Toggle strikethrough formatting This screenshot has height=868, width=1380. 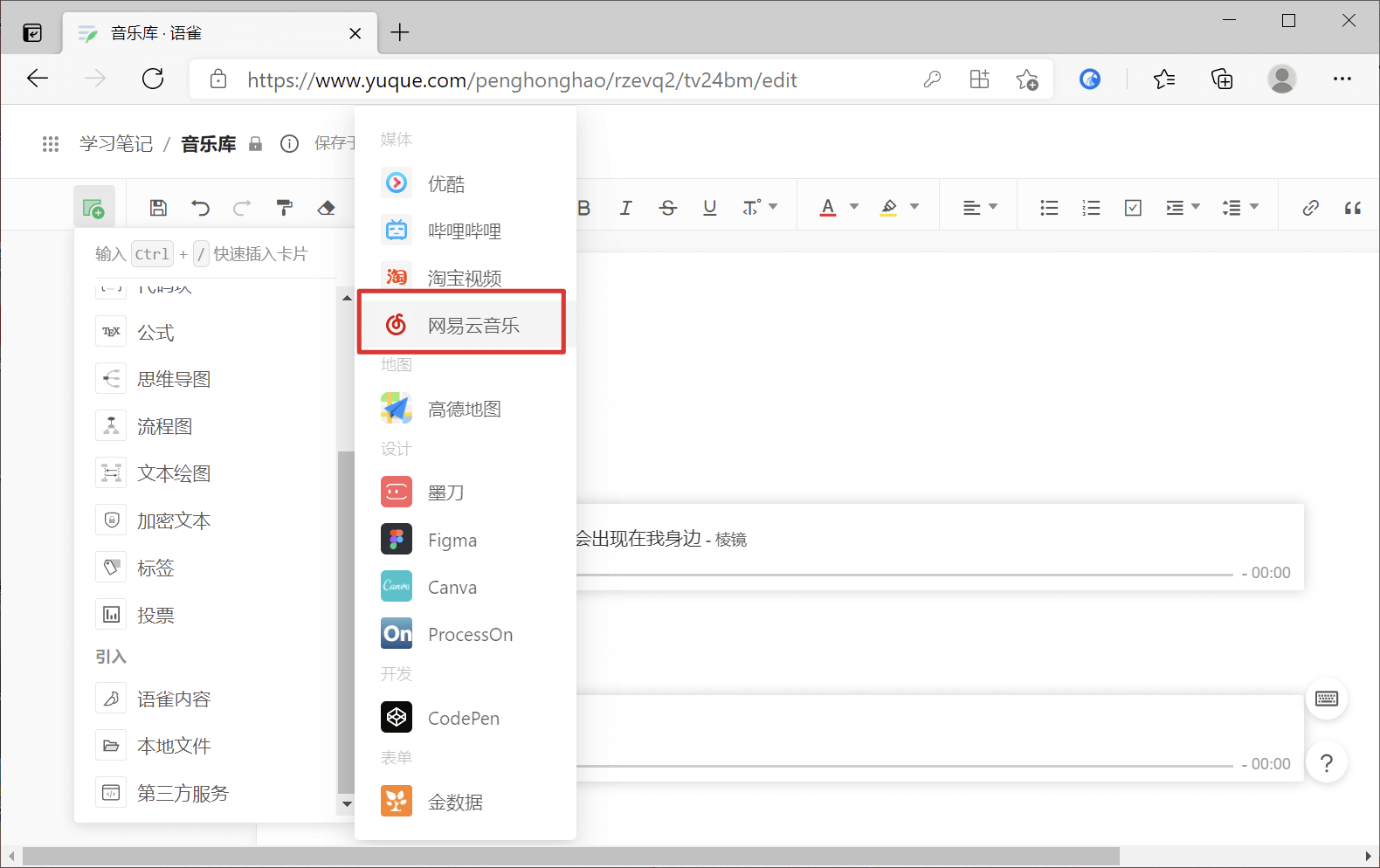click(x=668, y=208)
